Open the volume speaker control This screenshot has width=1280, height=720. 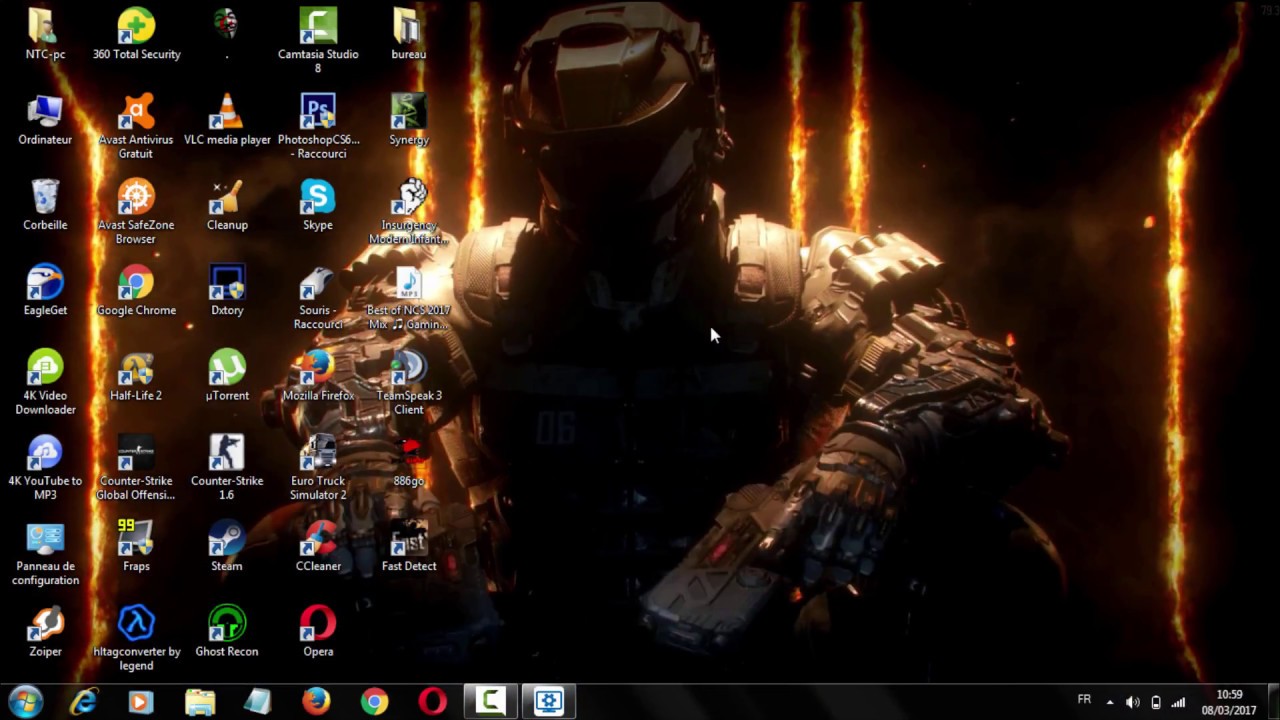(1132, 702)
